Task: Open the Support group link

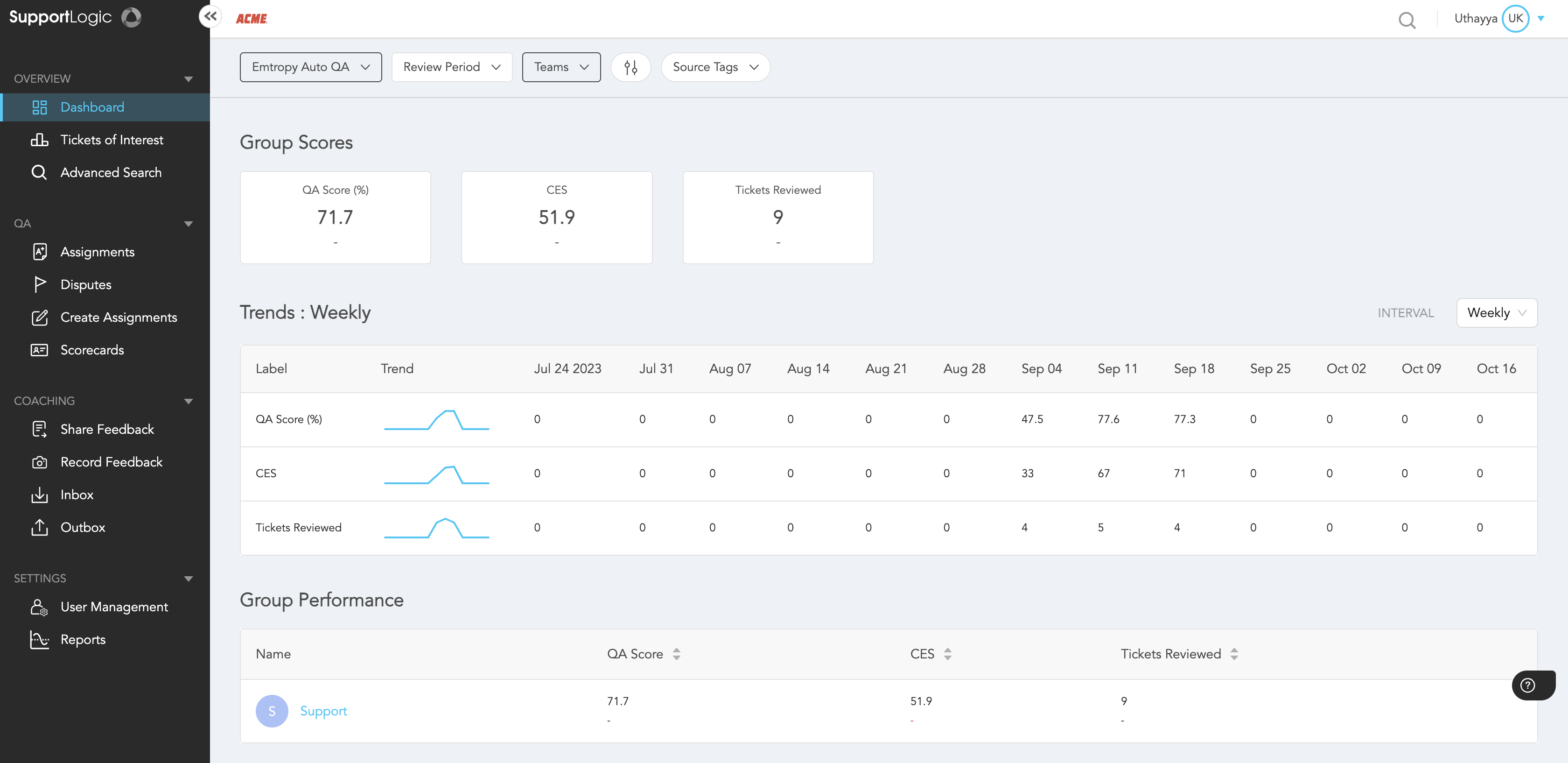Action: click(x=323, y=711)
